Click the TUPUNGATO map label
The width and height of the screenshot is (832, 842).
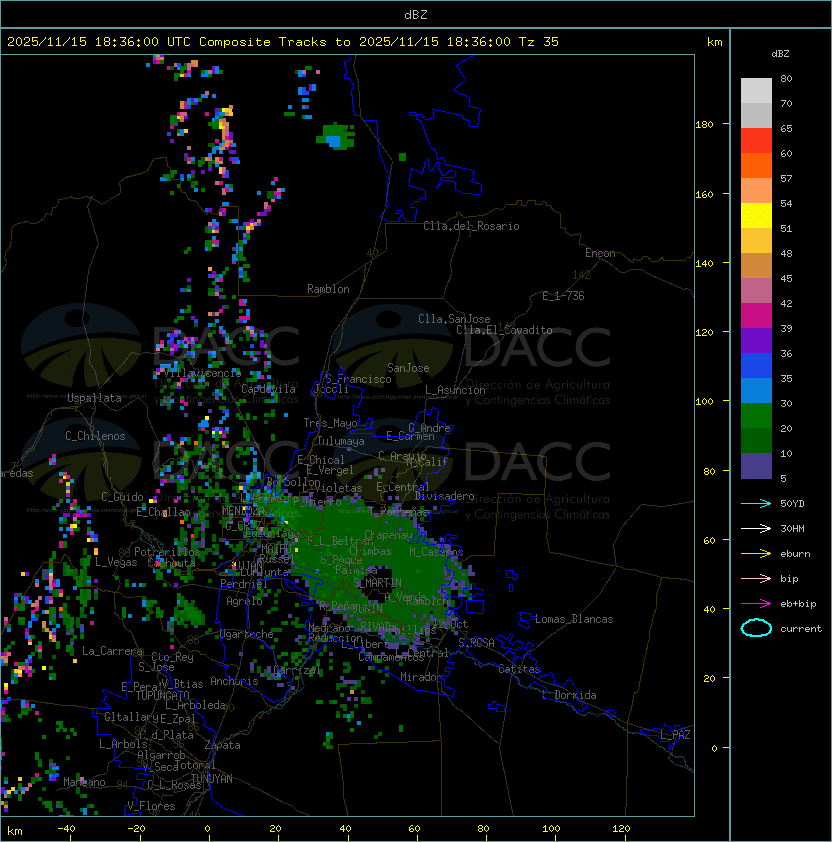tap(162, 695)
